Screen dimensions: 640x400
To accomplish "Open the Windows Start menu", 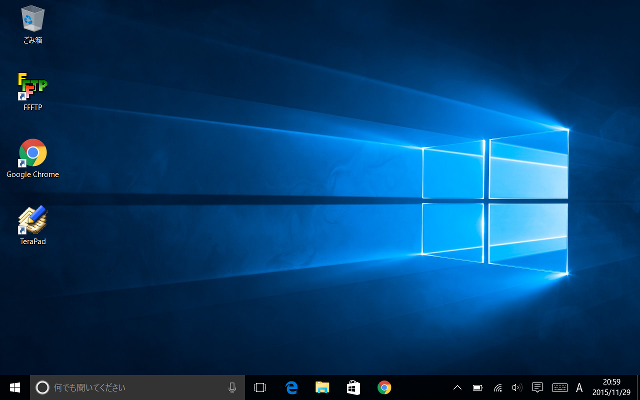I will coord(15,387).
